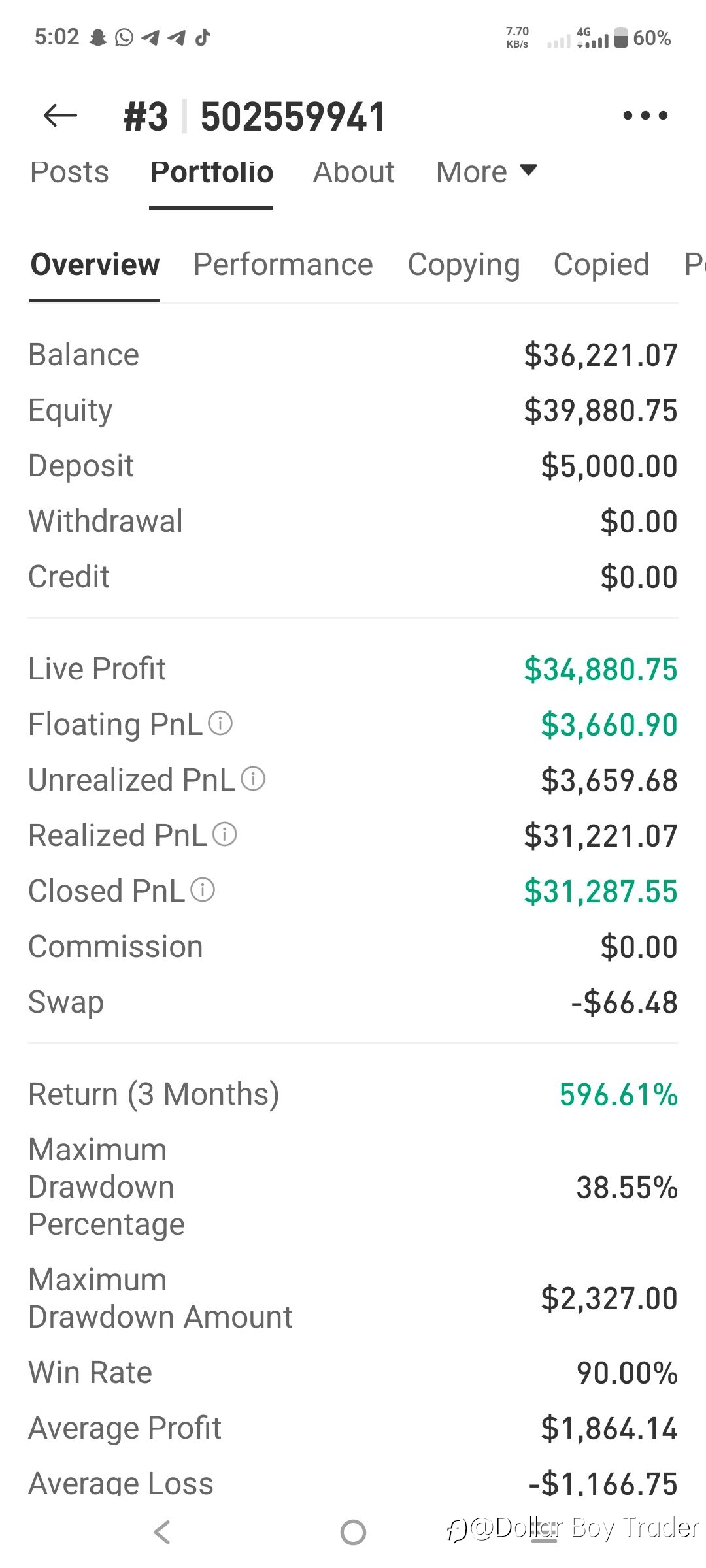Tap the Live Profit value $34,880.75
This screenshot has height=1568, width=706.
coord(600,670)
